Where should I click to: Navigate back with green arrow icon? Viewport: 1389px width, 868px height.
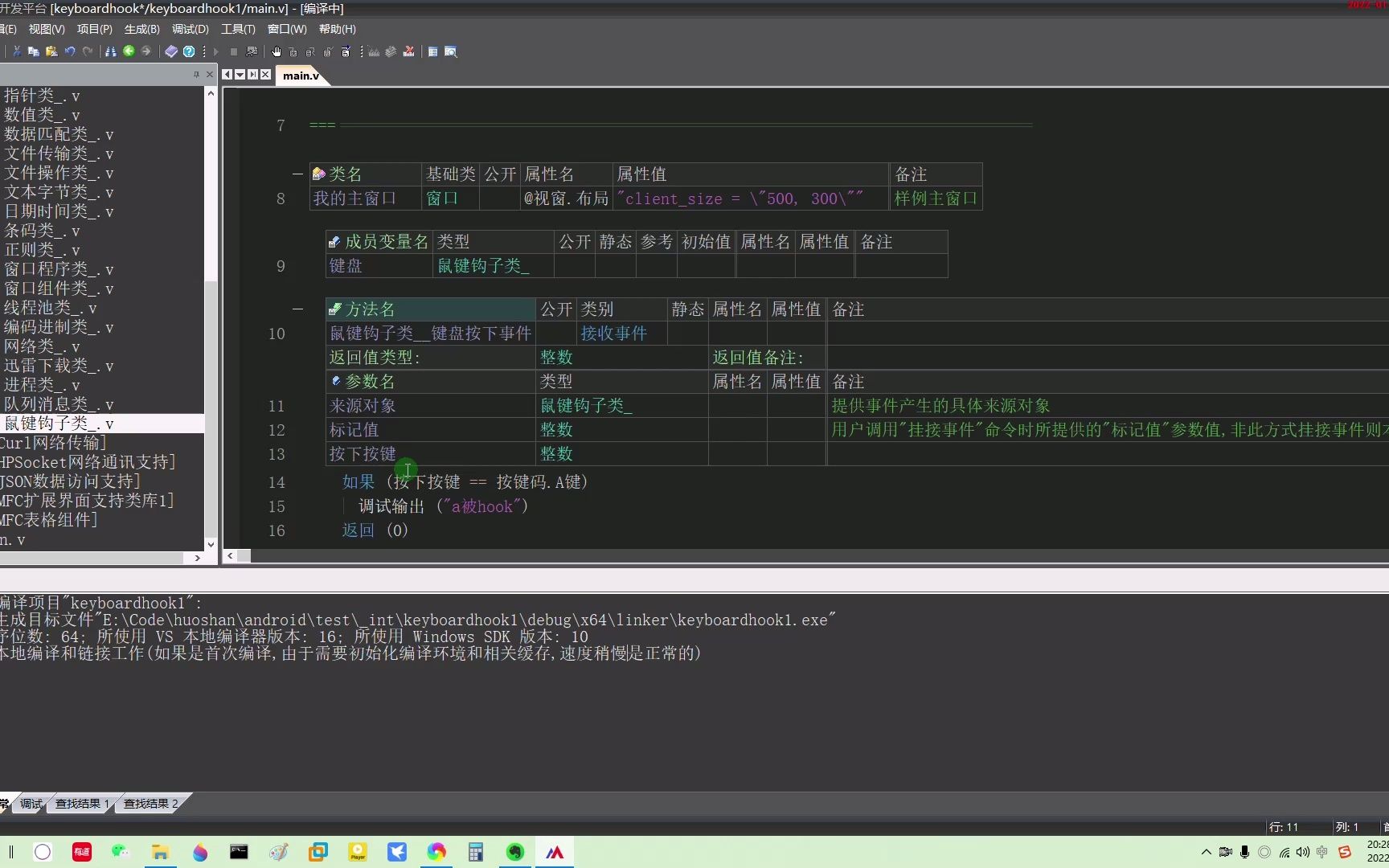click(x=129, y=51)
